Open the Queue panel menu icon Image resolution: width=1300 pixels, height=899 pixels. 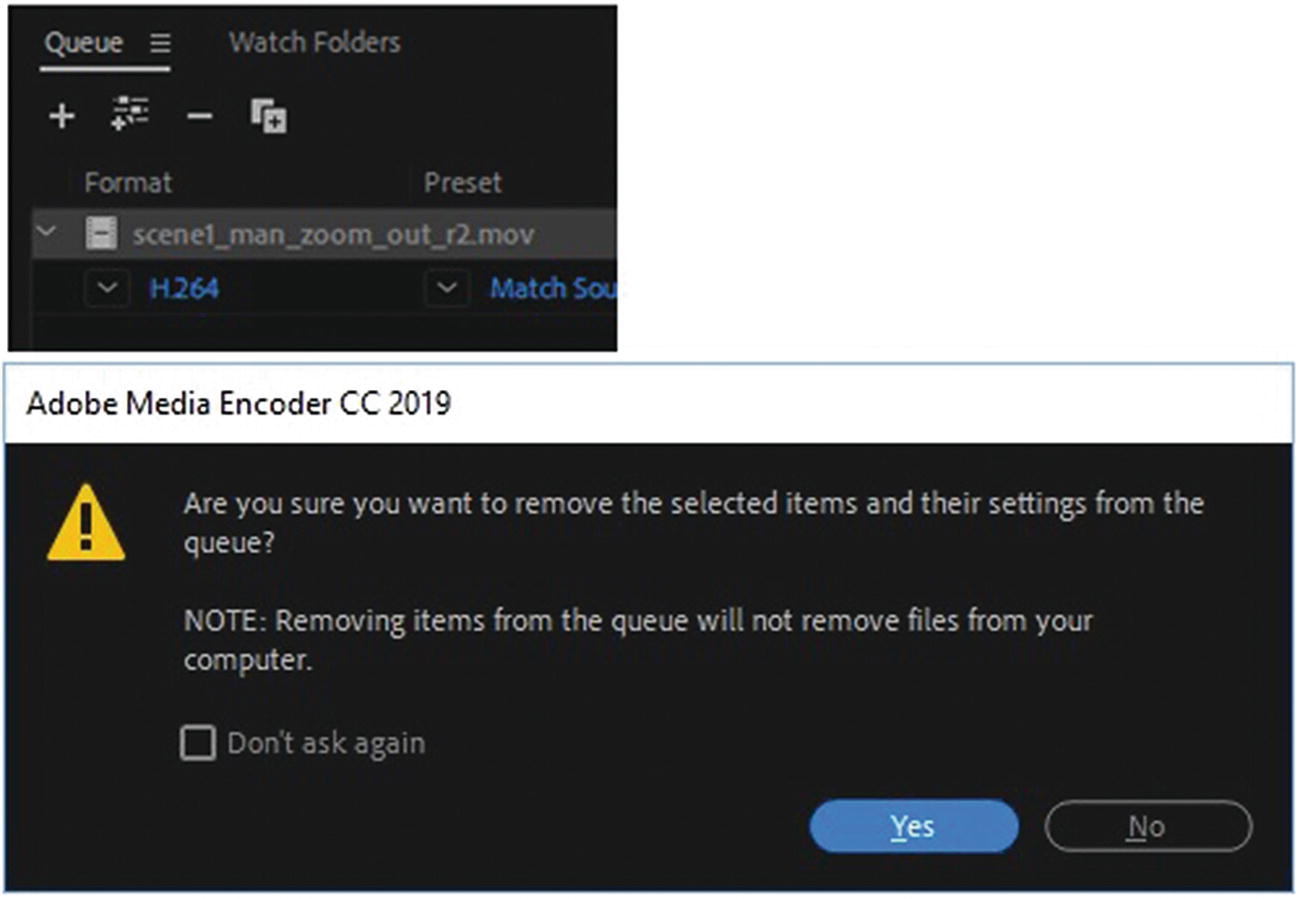click(x=160, y=44)
